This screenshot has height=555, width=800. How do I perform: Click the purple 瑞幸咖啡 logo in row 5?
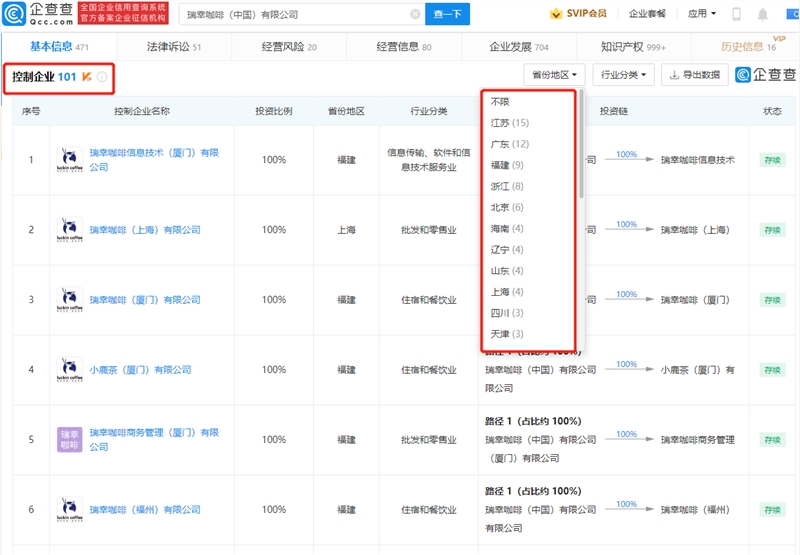(70, 440)
